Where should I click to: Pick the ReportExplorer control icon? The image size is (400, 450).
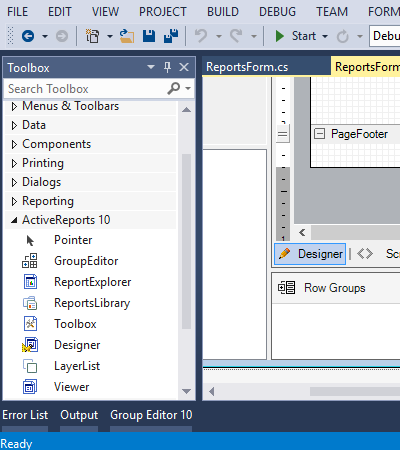point(30,282)
